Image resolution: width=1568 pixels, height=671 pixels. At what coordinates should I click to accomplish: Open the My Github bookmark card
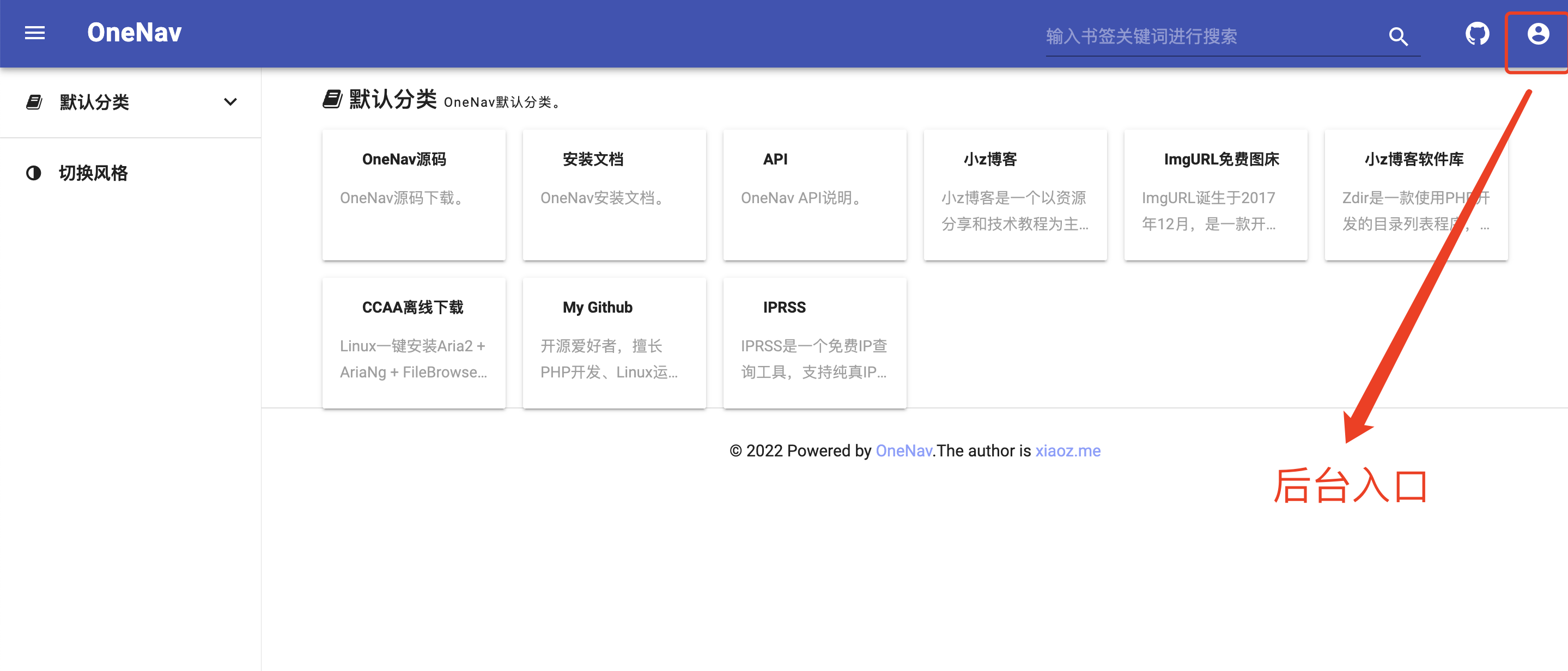pos(614,343)
